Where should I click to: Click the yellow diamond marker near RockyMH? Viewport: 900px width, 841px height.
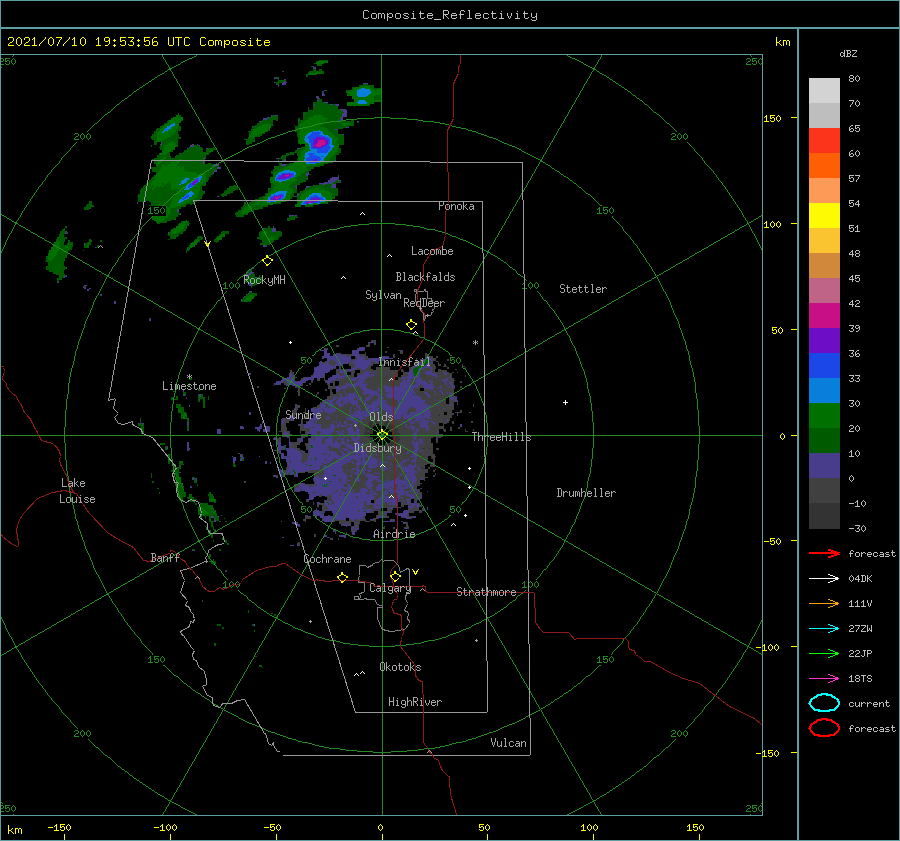[267, 261]
